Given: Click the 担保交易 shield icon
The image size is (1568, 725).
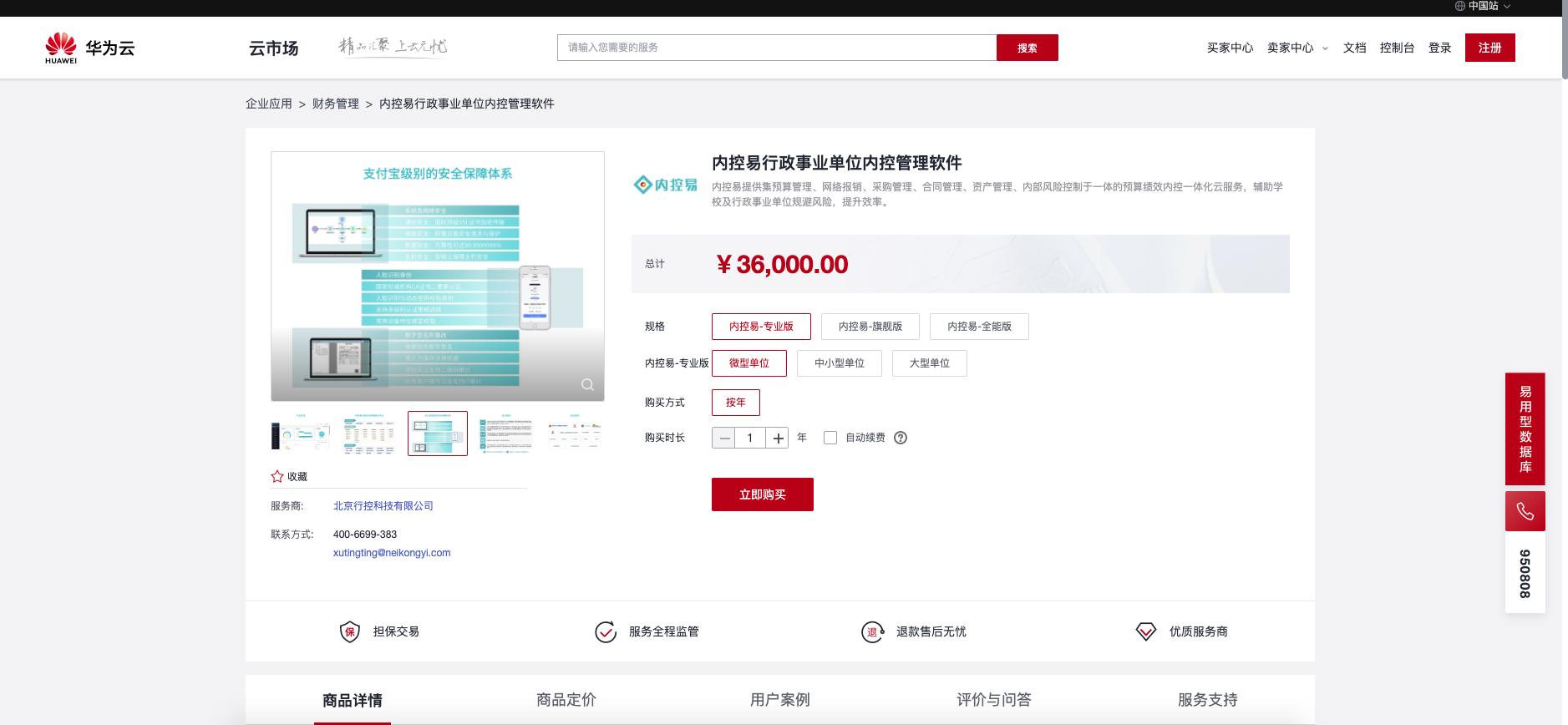Looking at the screenshot, I should point(350,631).
